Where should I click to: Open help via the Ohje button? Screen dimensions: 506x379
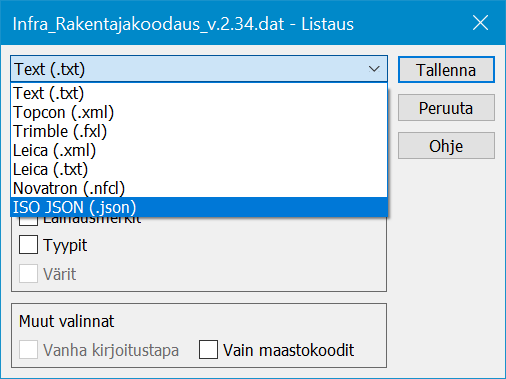[x=446, y=146]
